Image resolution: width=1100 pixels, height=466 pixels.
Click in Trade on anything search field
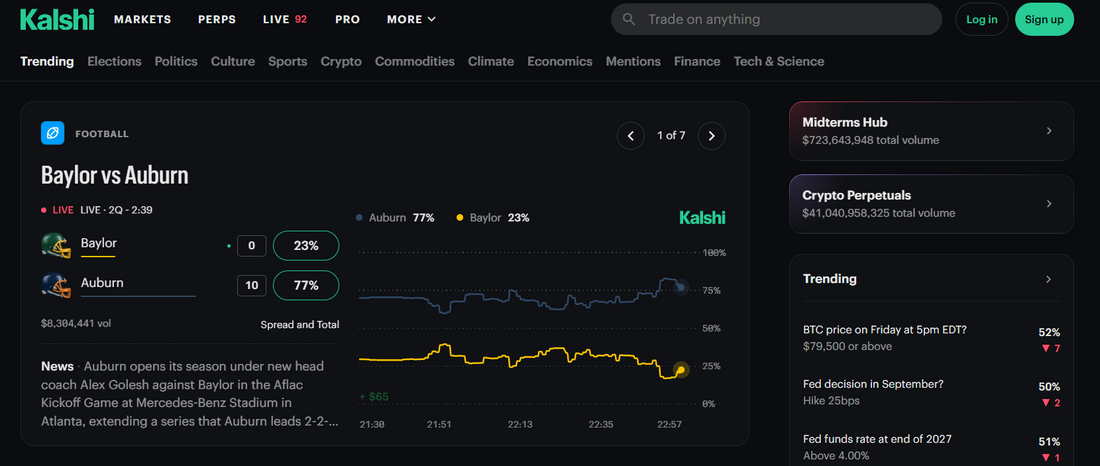[776, 20]
